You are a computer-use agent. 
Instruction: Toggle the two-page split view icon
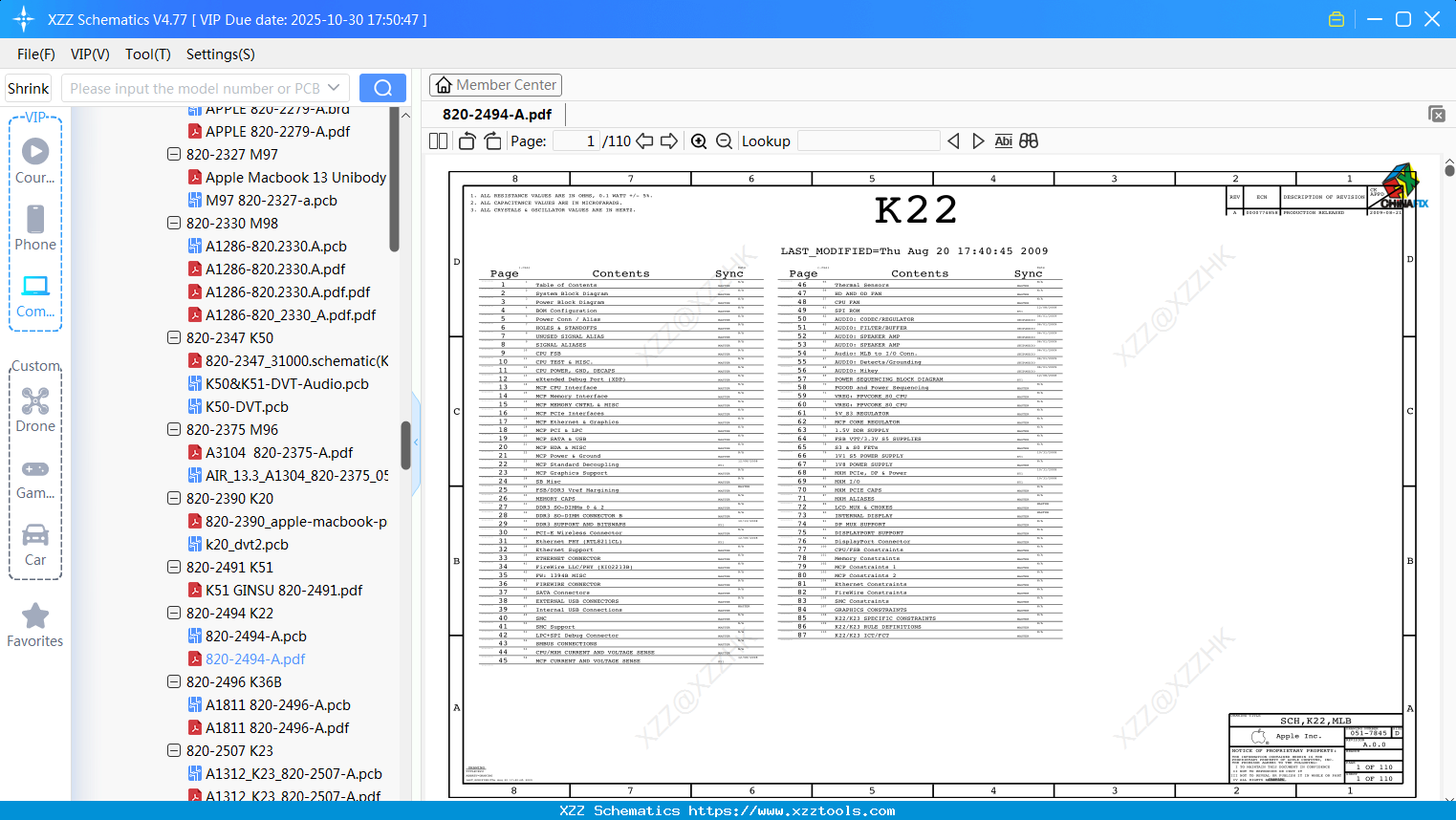coord(438,141)
